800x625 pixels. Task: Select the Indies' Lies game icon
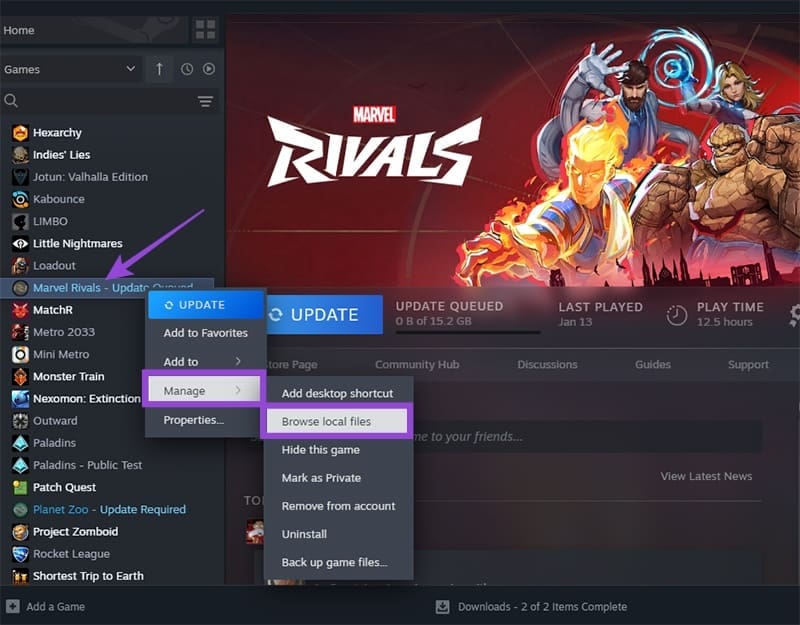click(20, 155)
